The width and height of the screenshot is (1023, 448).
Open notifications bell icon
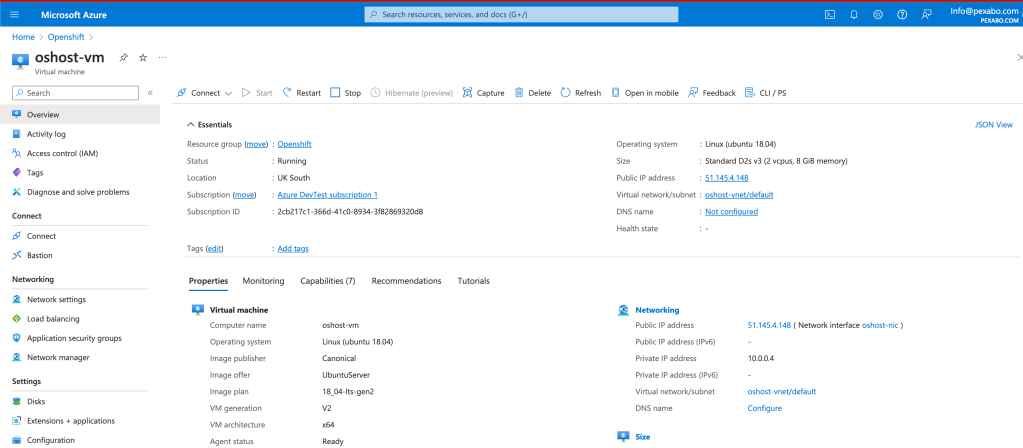[x=854, y=14]
